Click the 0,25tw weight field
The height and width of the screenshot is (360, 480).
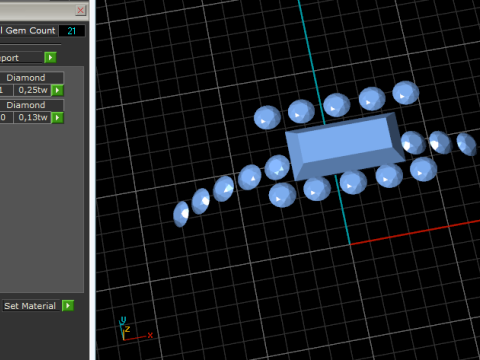click(32, 90)
